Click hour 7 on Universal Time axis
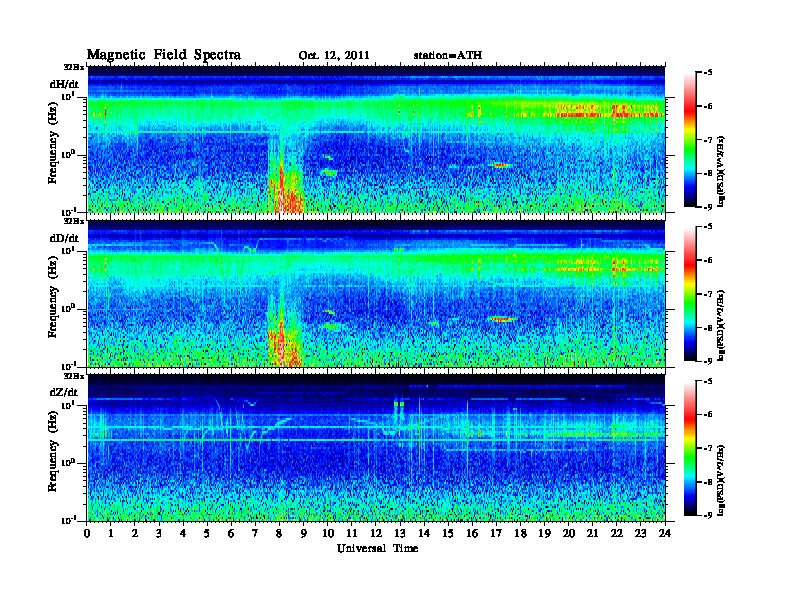 [255, 534]
